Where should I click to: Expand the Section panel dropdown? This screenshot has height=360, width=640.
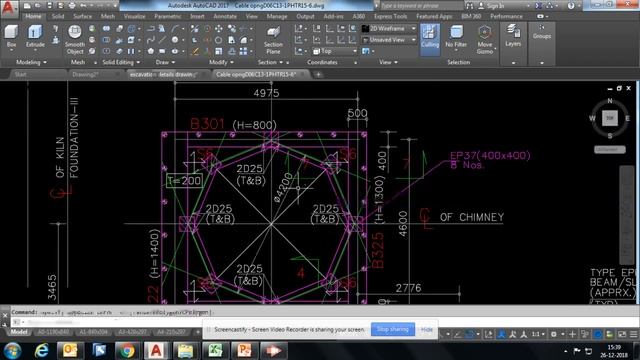[x=270, y=62]
